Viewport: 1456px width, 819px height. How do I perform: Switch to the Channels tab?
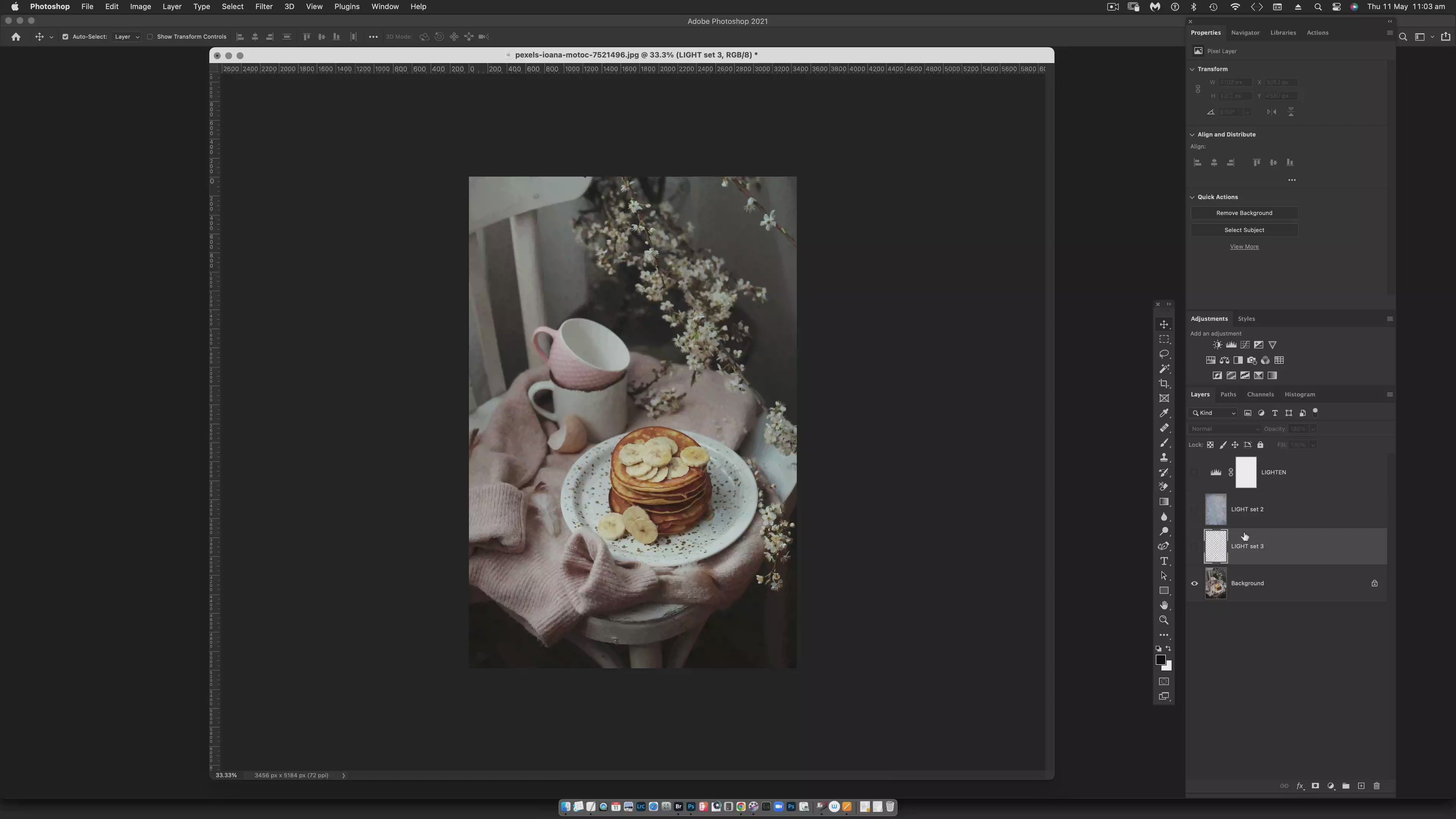[1260, 394]
